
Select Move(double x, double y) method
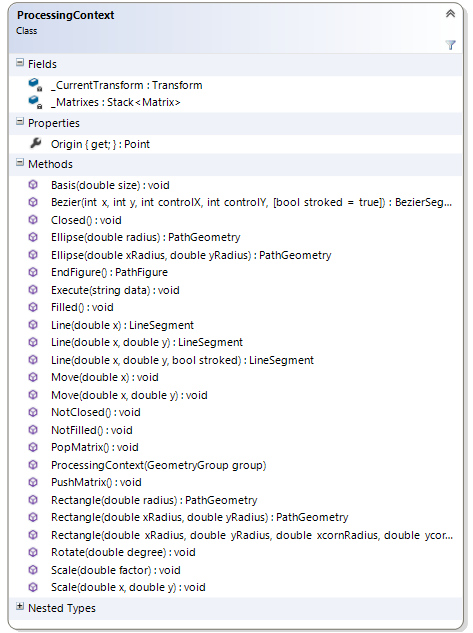pos(129,395)
